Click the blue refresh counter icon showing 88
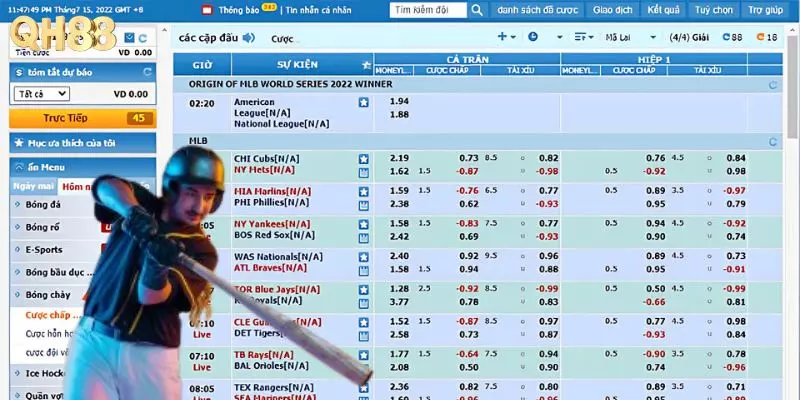This screenshot has width=800, height=400. point(731,37)
